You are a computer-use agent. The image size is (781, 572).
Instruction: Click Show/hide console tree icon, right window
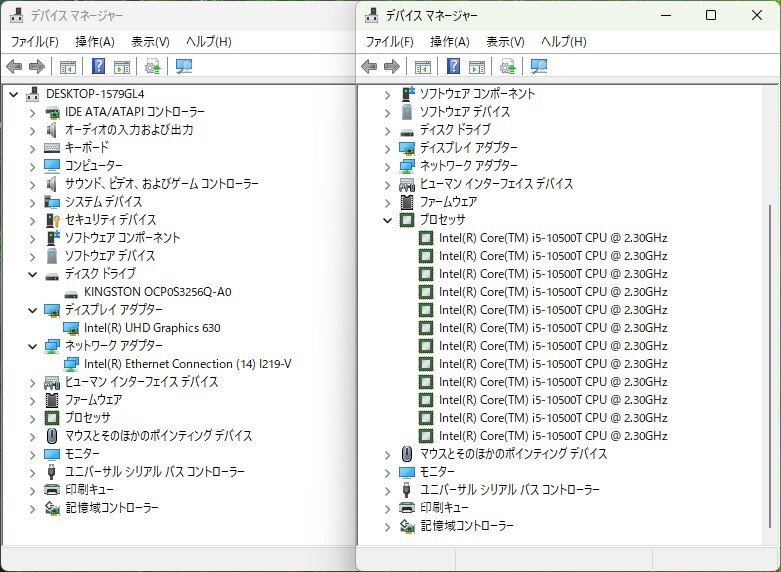point(423,66)
